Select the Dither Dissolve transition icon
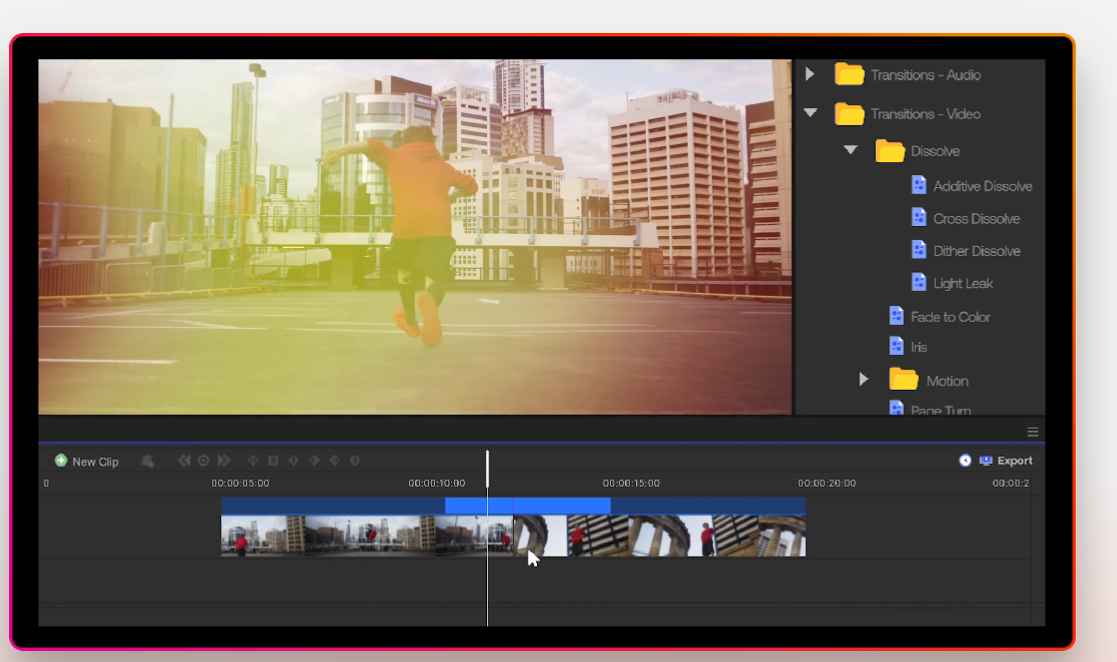The height and width of the screenshot is (662, 1117). [918, 250]
